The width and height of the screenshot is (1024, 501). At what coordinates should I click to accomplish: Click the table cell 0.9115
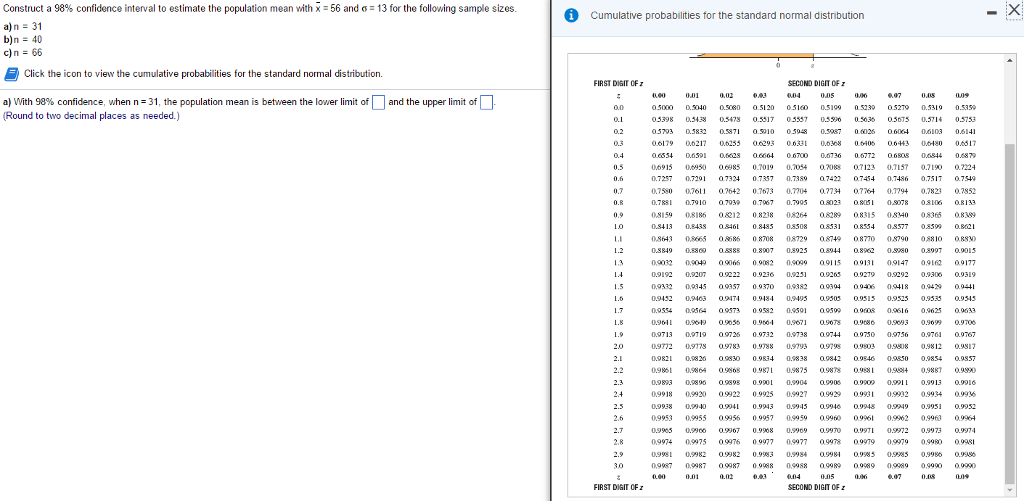[x=830, y=262]
